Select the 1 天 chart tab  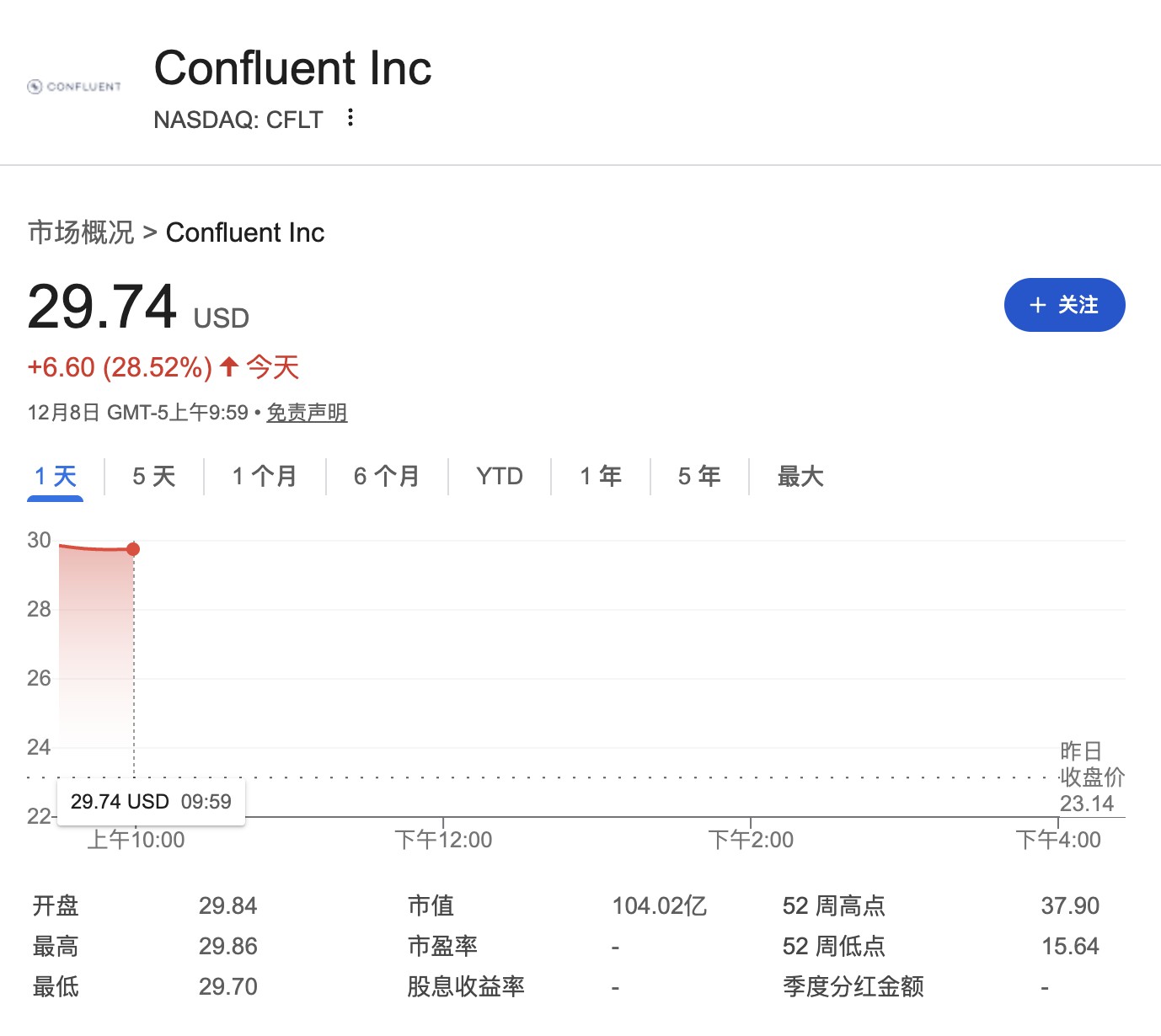[x=56, y=477]
